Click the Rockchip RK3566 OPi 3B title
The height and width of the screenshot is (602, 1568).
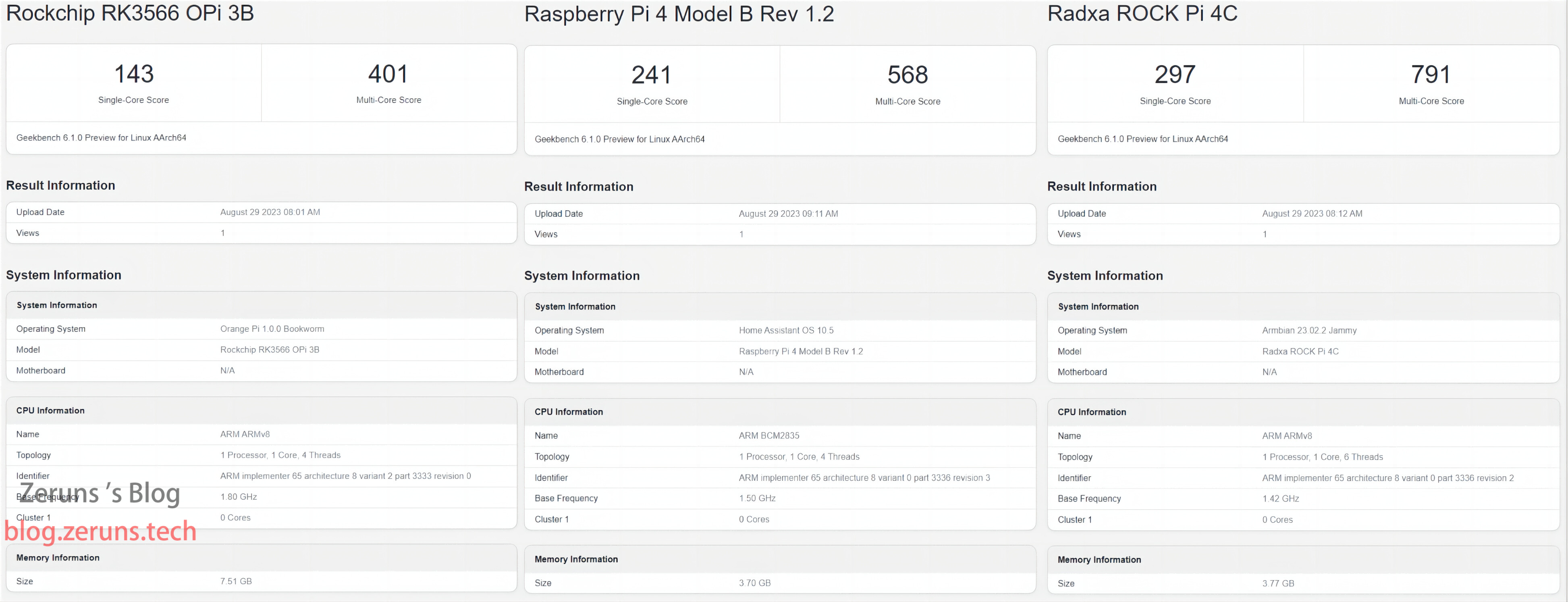pyautogui.click(x=130, y=13)
